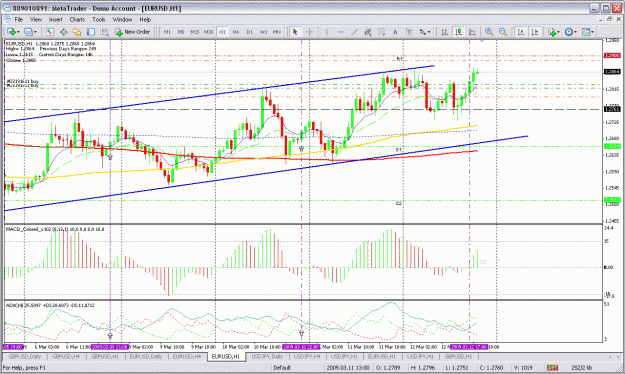Switch to the GBPUSD,H4 chart tab

click(x=66, y=356)
